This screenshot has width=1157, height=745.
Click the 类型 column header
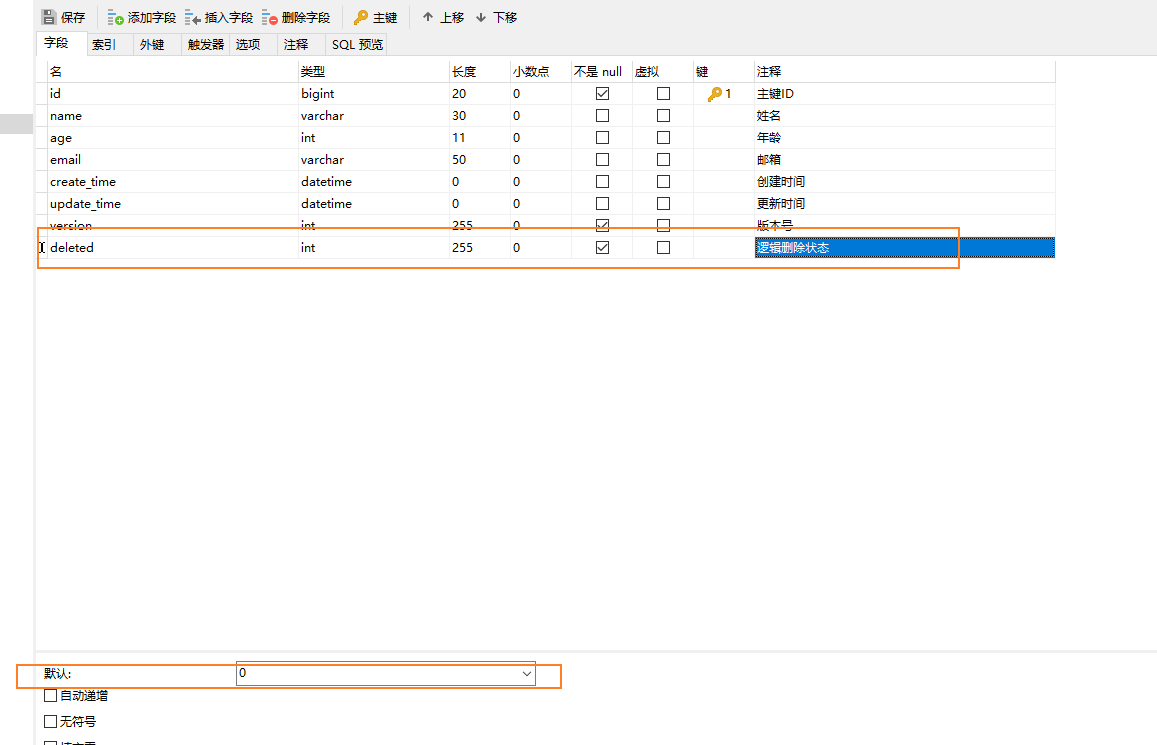(374, 72)
